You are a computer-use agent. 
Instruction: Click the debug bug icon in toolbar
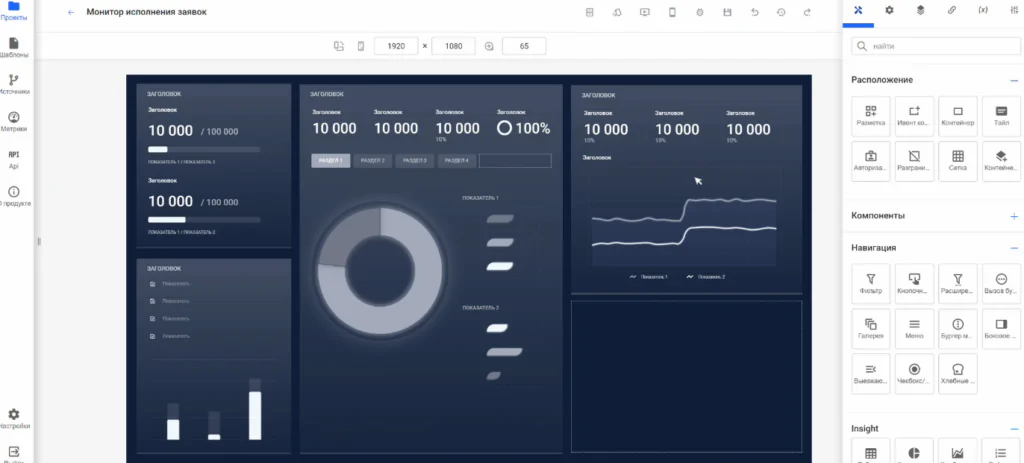pyautogui.click(x=699, y=12)
